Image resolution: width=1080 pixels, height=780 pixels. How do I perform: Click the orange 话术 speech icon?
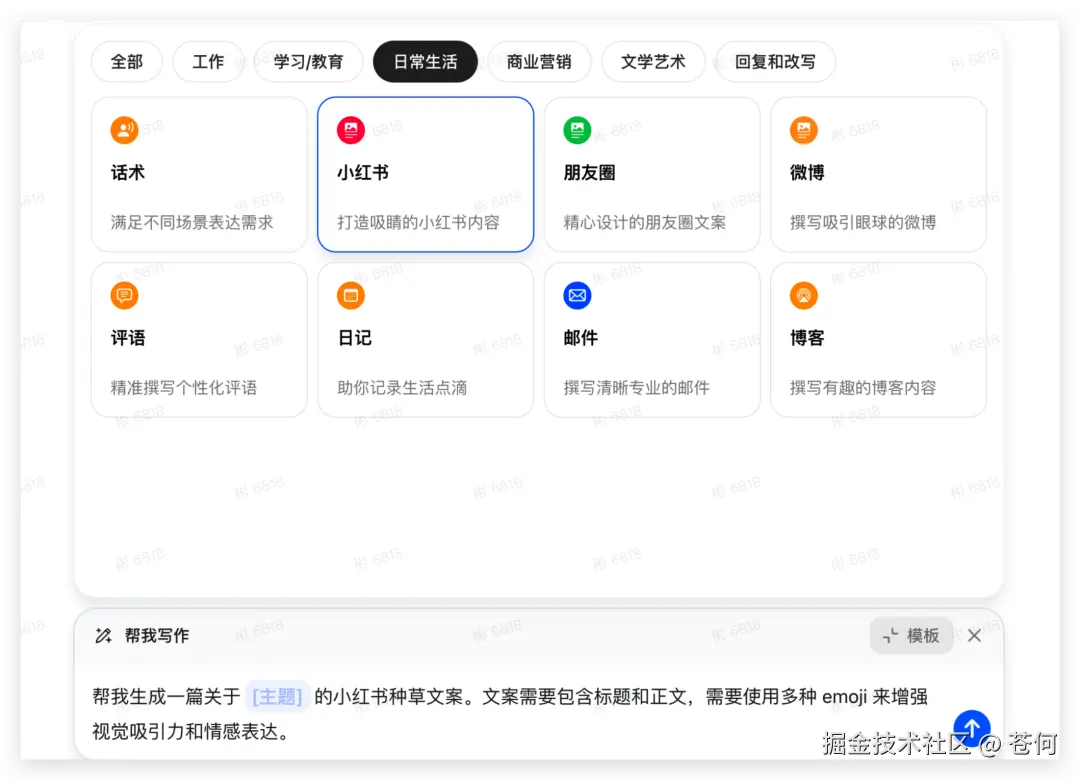point(124,129)
